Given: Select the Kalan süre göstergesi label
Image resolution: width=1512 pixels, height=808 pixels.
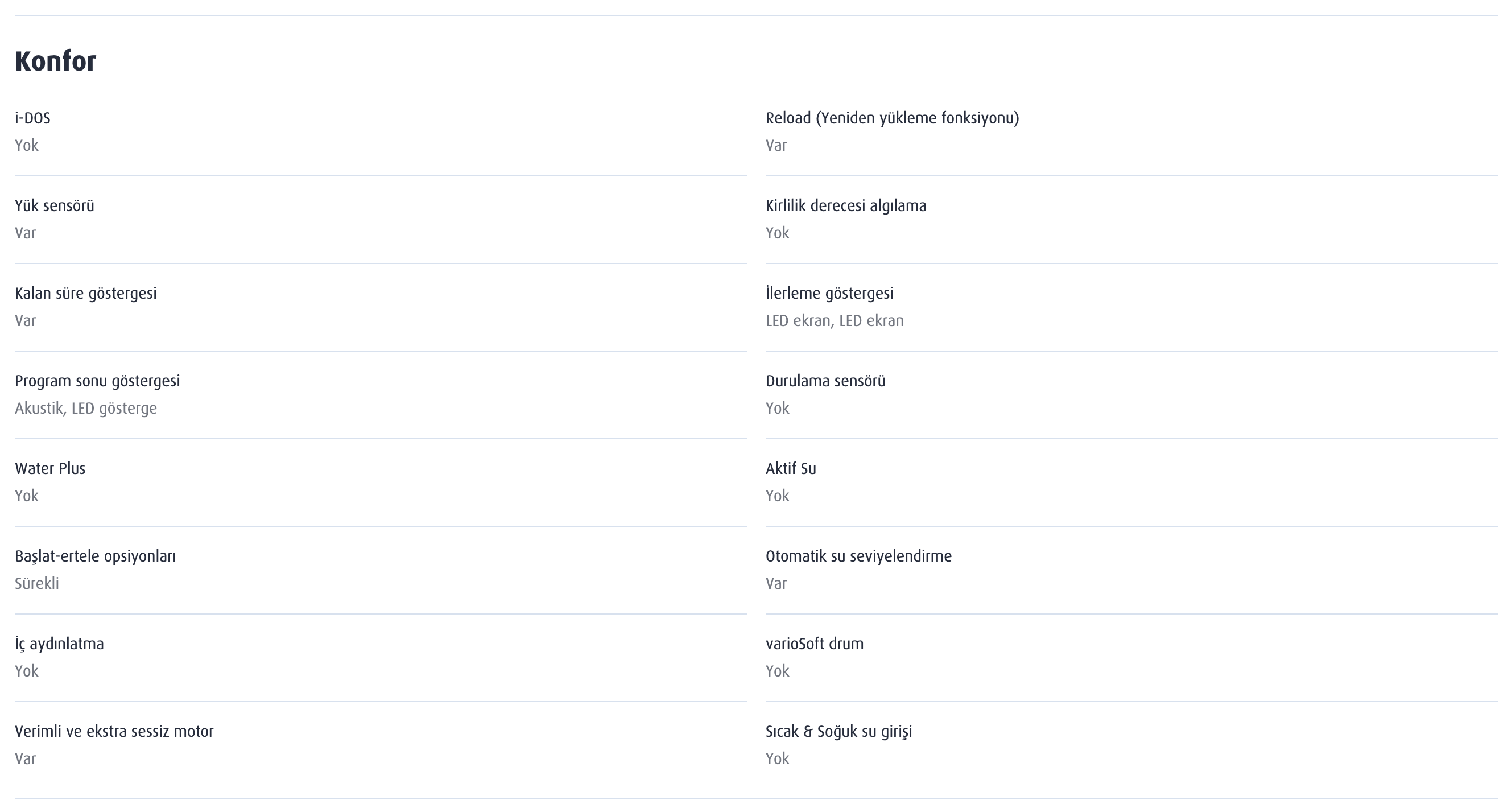Looking at the screenshot, I should tap(85, 293).
